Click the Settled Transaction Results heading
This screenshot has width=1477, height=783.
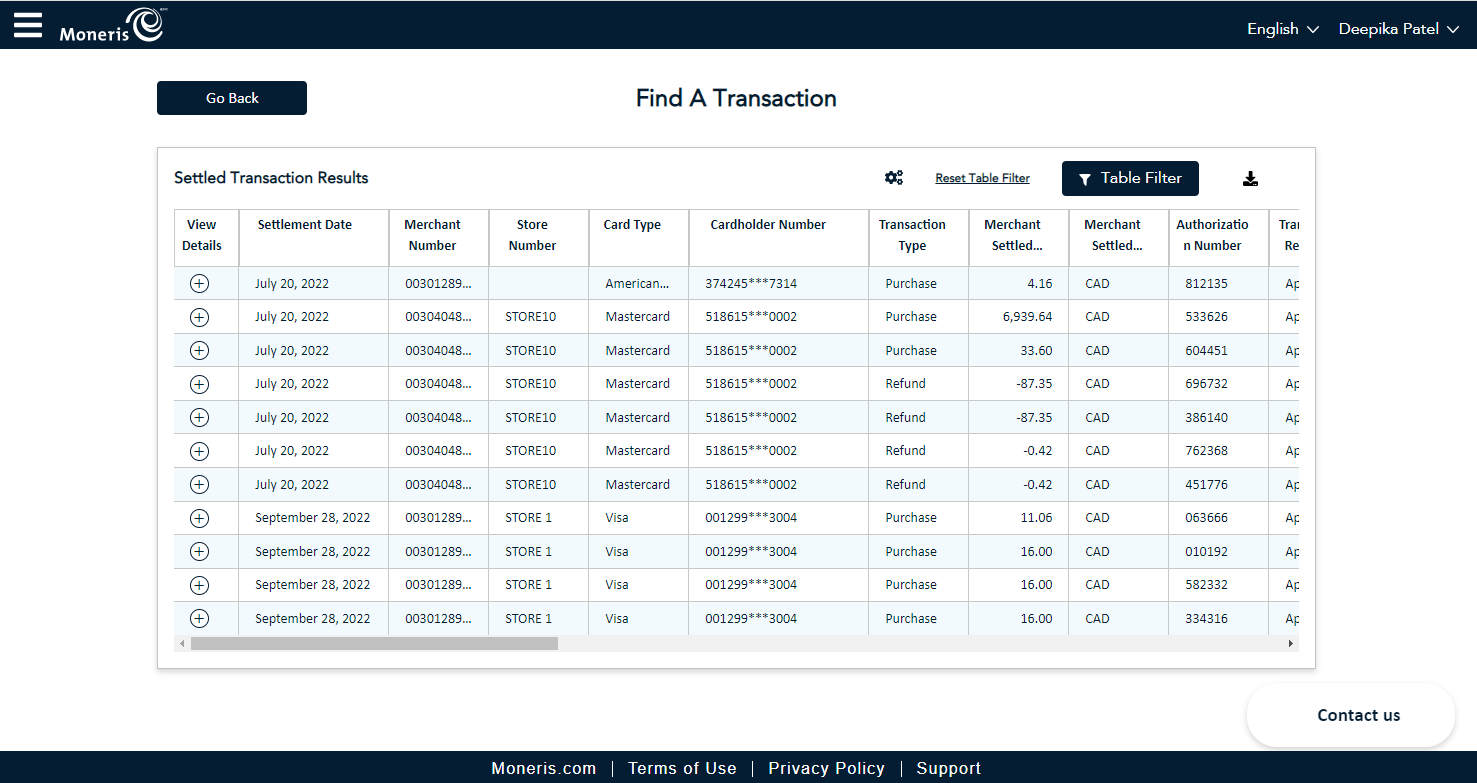pos(271,178)
